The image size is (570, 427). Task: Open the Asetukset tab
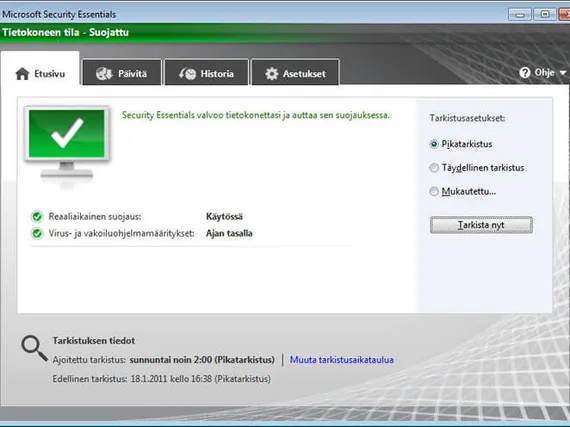point(295,72)
